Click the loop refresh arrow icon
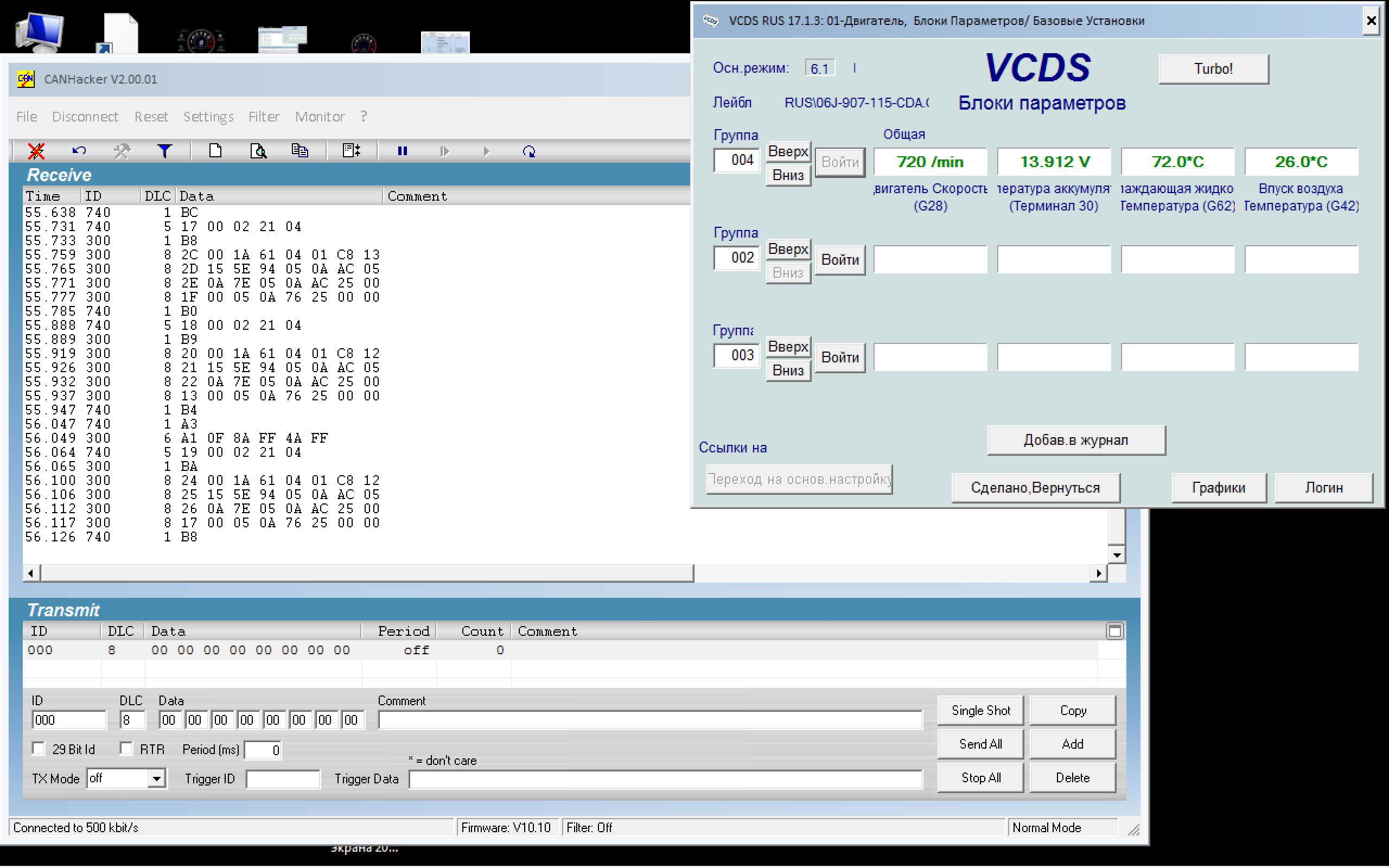This screenshot has width=1389, height=868. [528, 151]
